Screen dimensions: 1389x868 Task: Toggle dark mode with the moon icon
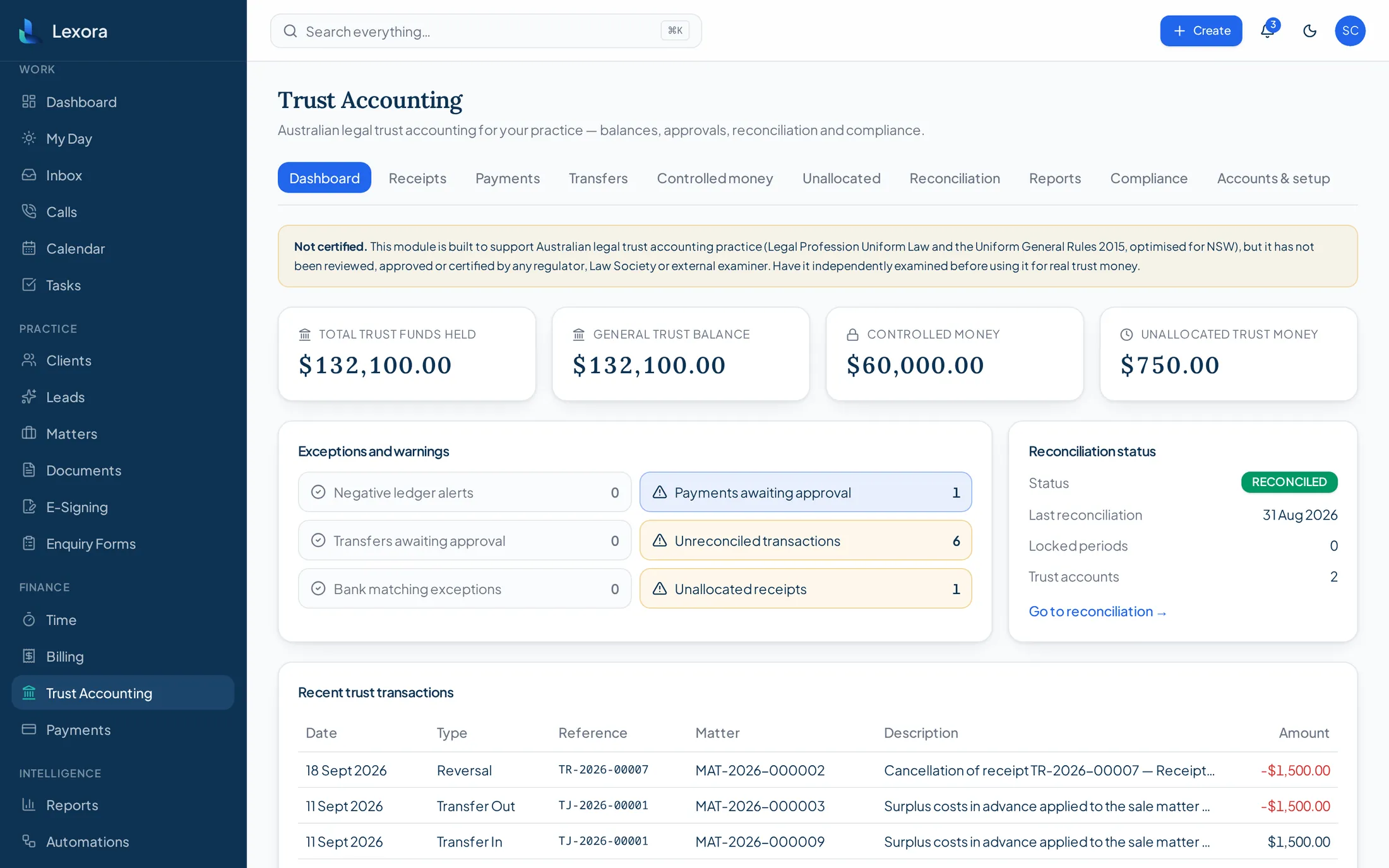(x=1309, y=31)
